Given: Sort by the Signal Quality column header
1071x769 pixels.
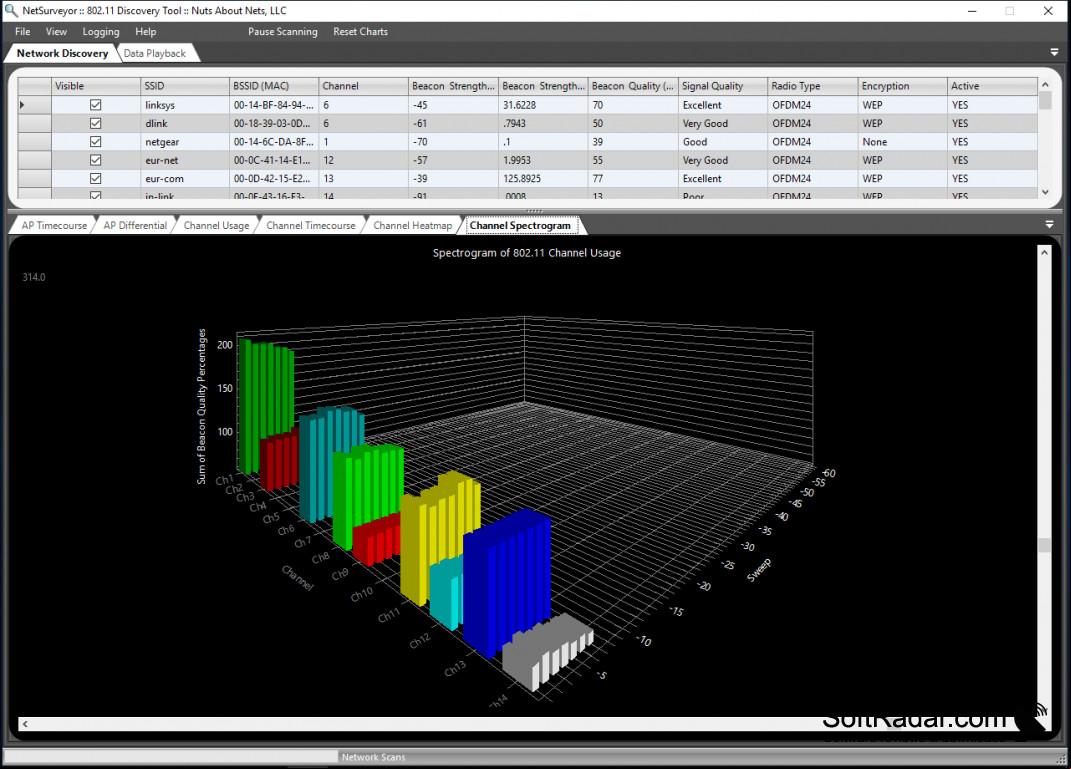Looking at the screenshot, I should click(x=723, y=86).
